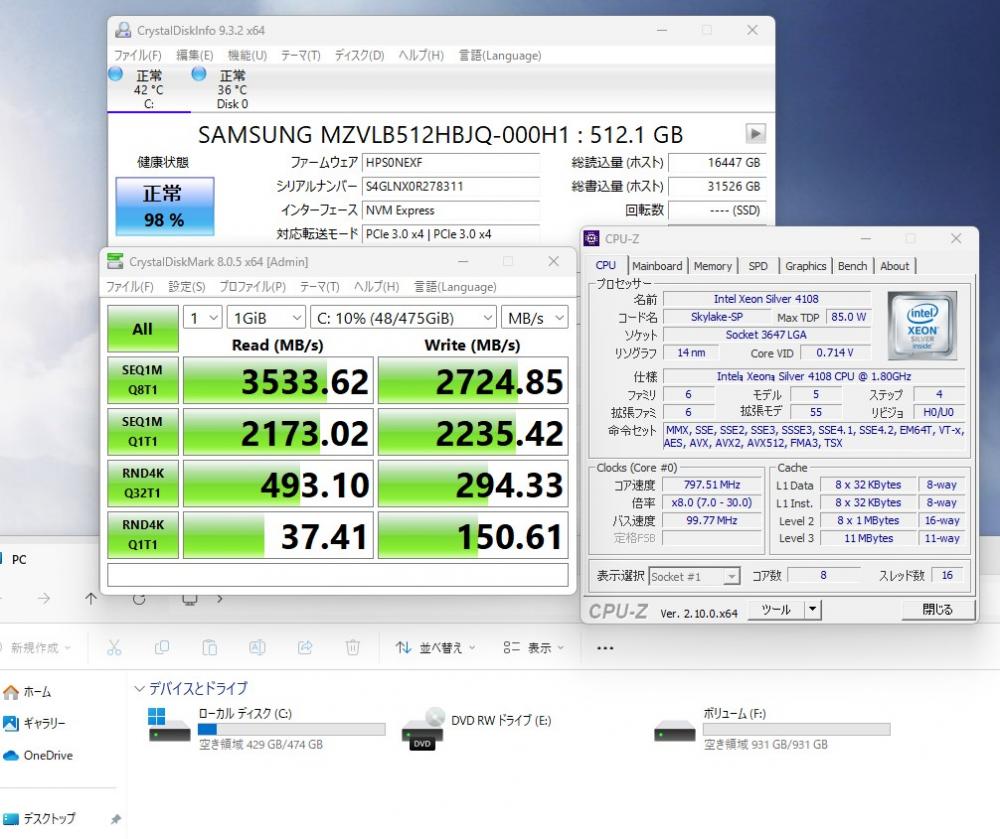1000x839 pixels.
Task: Switch to the About tab in CPU-Z
Action: [x=894, y=266]
